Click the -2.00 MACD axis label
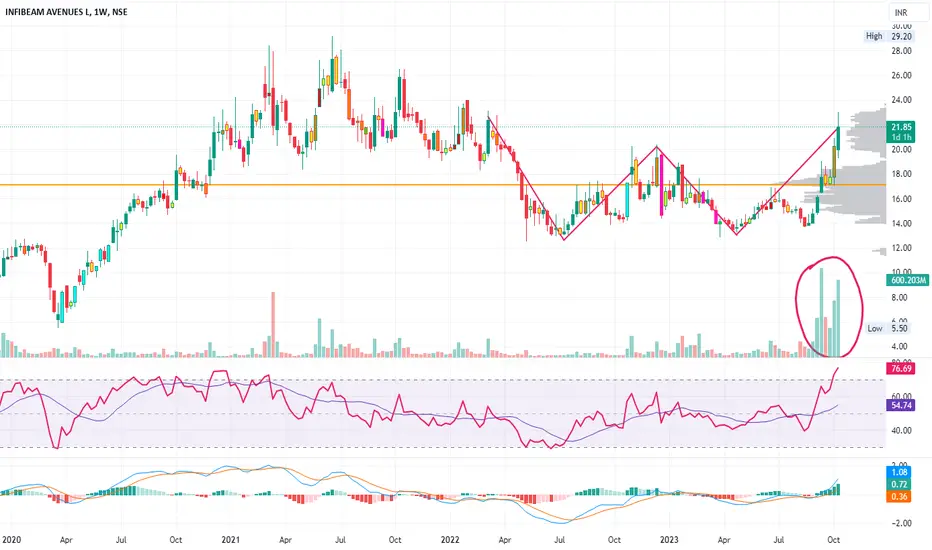Screen dimensions: 932x550 (x=900, y=523)
